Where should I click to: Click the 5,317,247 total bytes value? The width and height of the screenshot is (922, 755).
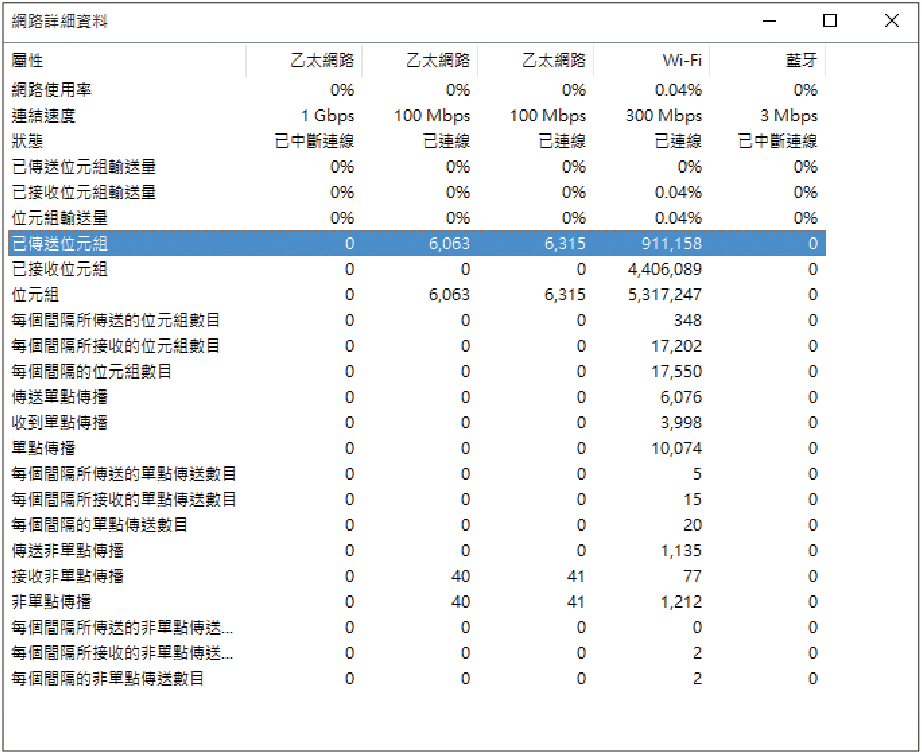point(664,295)
